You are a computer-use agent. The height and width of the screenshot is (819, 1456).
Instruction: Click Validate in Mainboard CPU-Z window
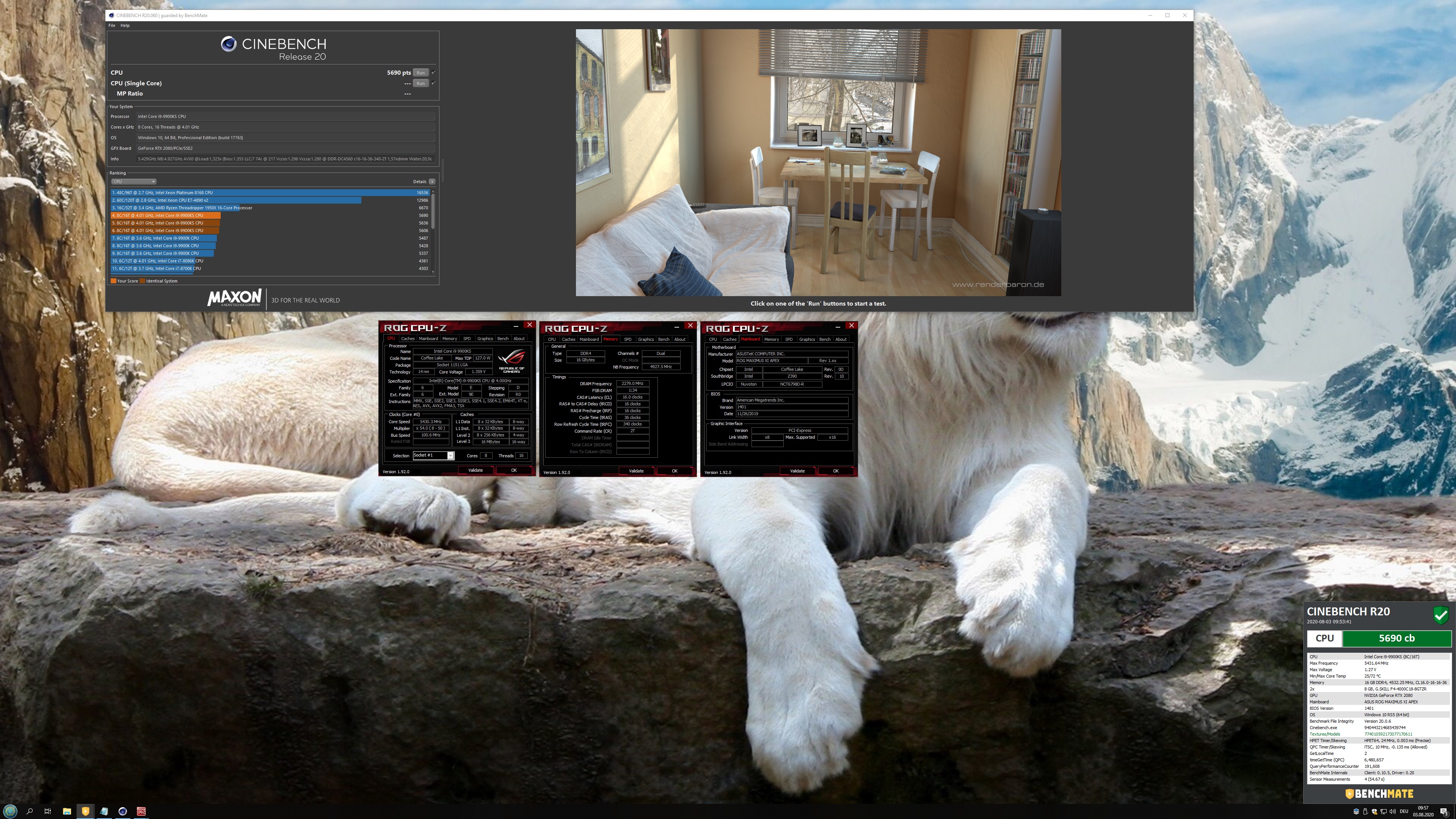pyautogui.click(x=797, y=471)
